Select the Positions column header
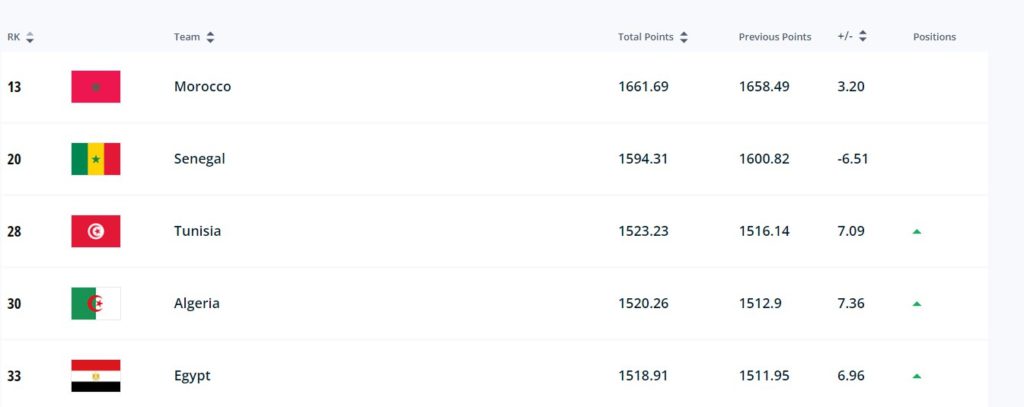Image resolution: width=1024 pixels, height=407 pixels. pos(934,37)
